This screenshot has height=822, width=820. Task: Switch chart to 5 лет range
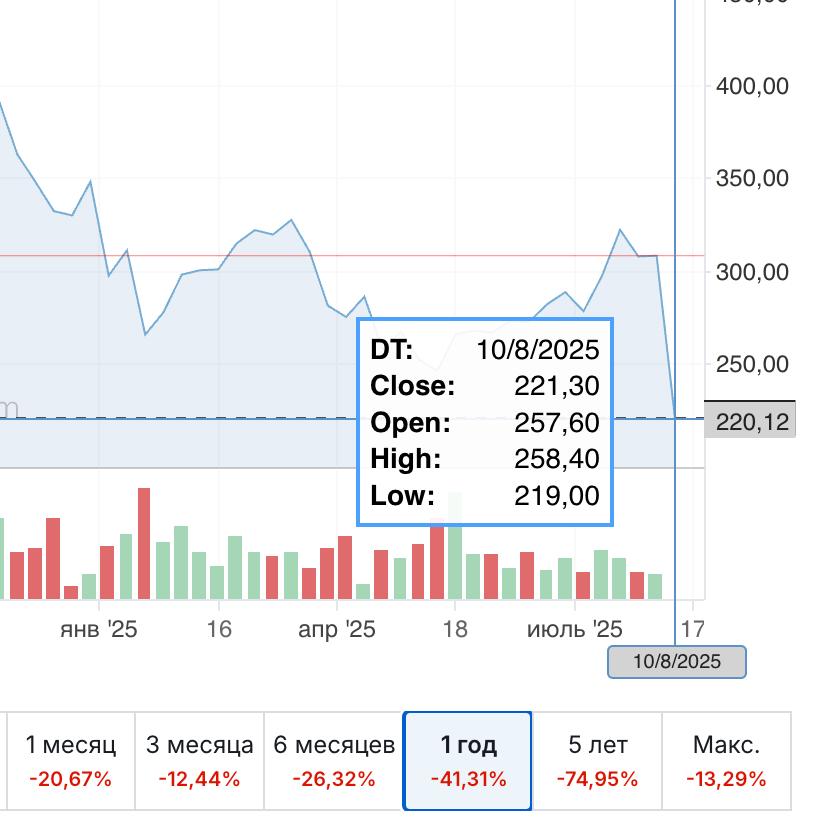tap(597, 761)
